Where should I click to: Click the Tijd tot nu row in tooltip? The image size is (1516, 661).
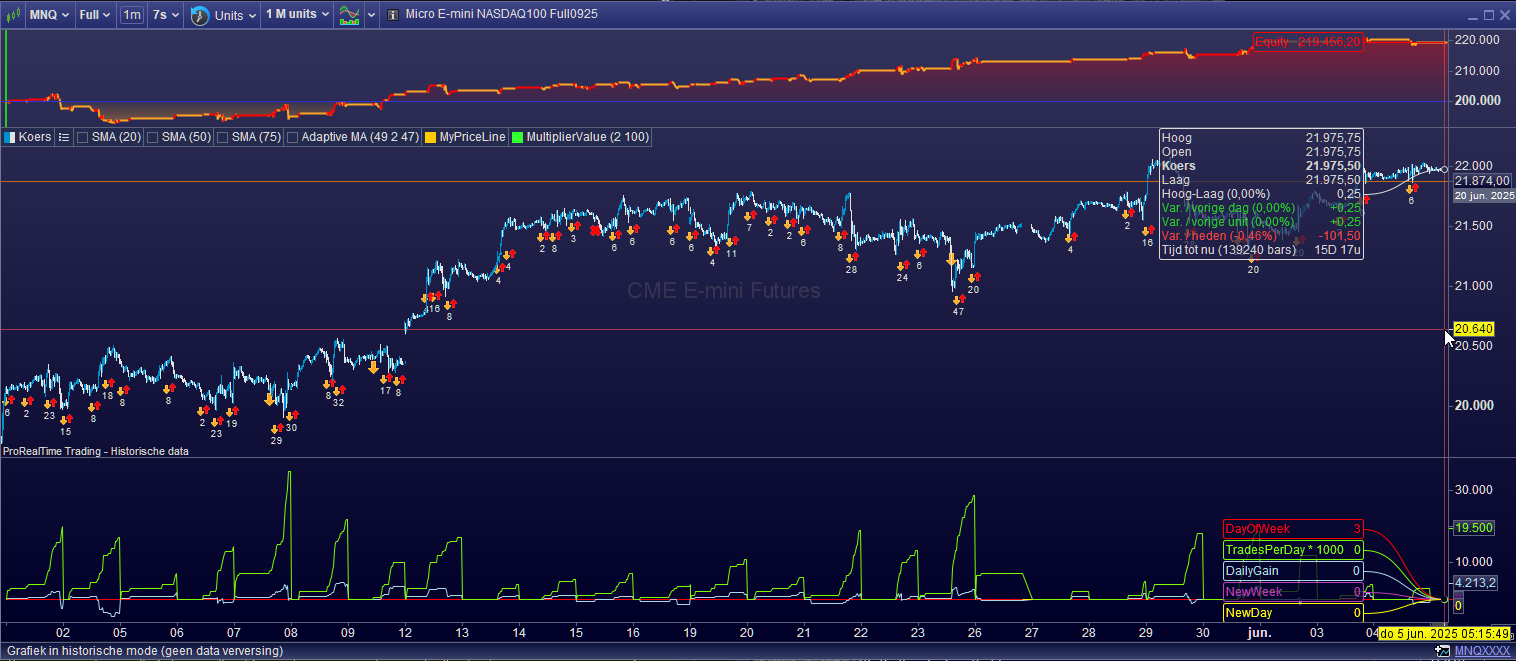pos(1261,250)
